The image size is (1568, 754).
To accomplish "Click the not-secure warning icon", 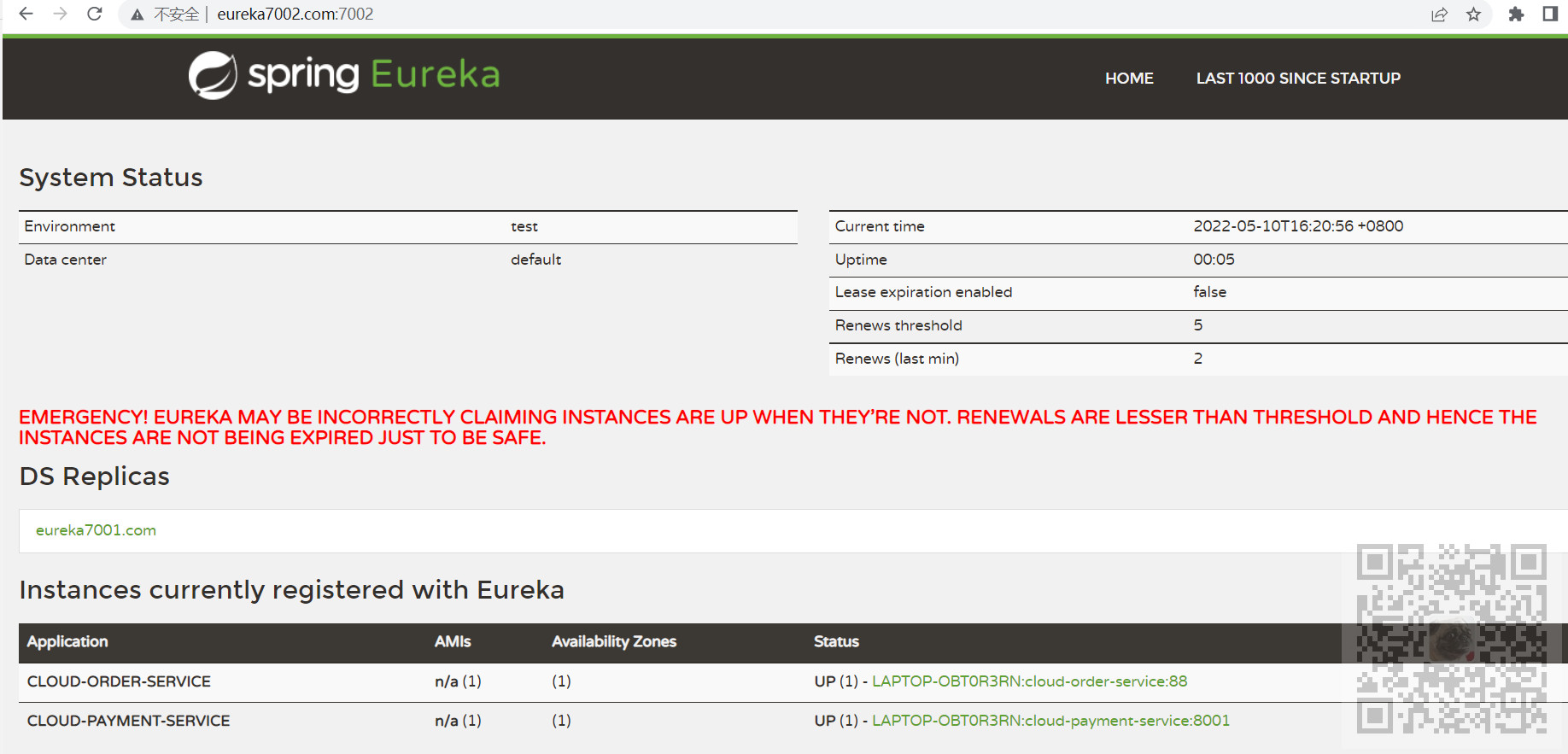I will (137, 15).
